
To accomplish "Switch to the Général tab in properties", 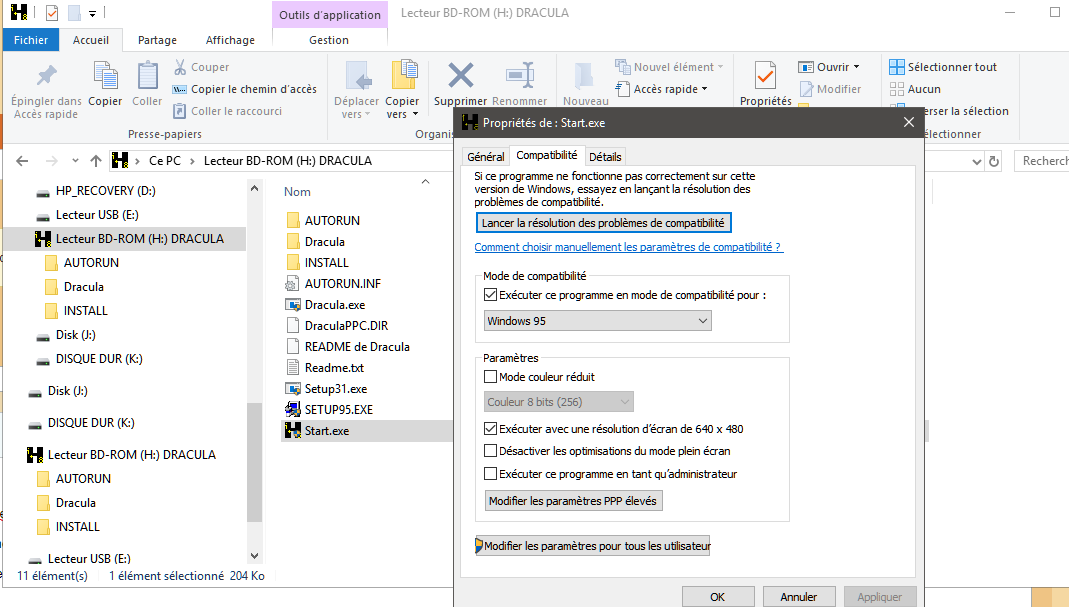I will pyautogui.click(x=485, y=157).
